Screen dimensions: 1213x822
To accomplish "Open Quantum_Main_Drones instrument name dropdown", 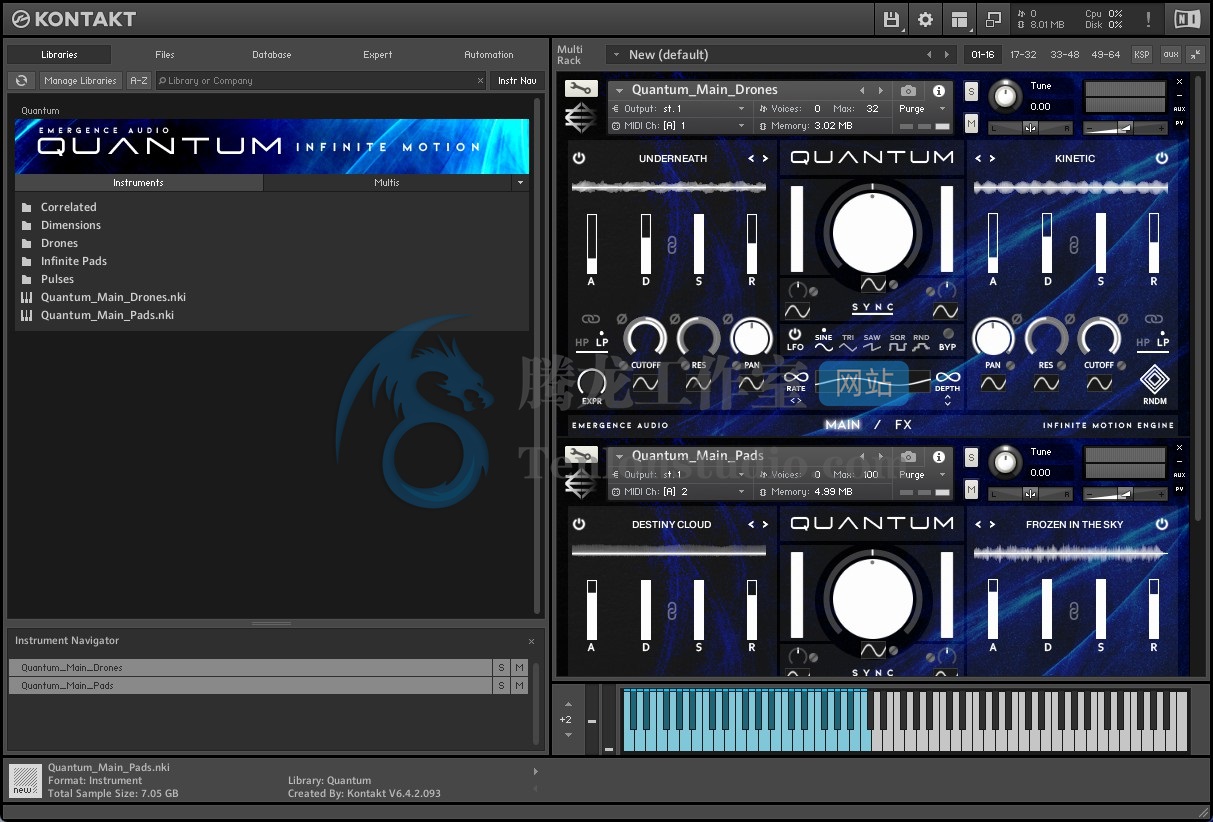I will [x=619, y=90].
